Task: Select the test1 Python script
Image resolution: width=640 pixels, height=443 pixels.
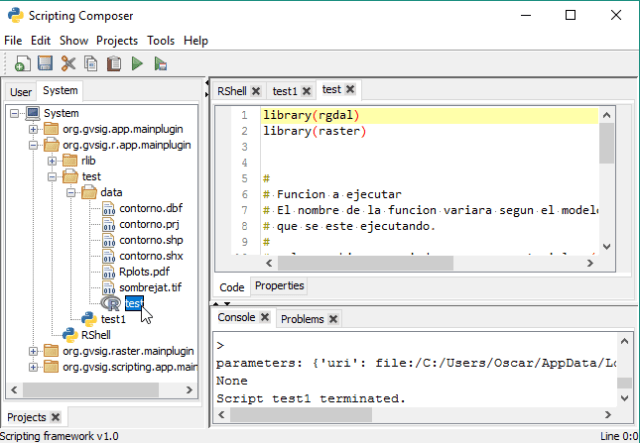Action: click(113, 319)
